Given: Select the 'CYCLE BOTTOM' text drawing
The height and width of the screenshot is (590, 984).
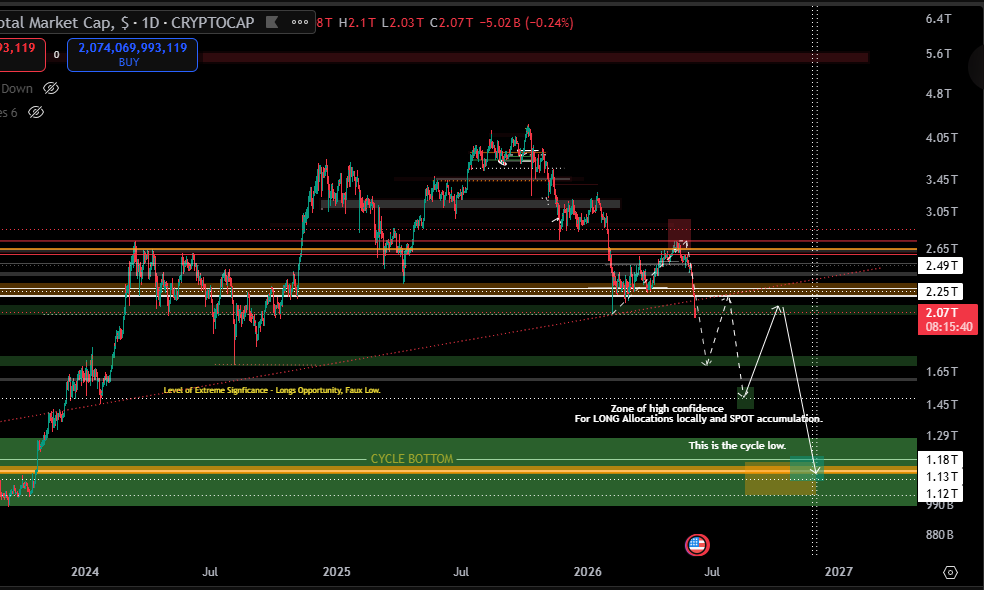Looking at the screenshot, I should [x=412, y=459].
